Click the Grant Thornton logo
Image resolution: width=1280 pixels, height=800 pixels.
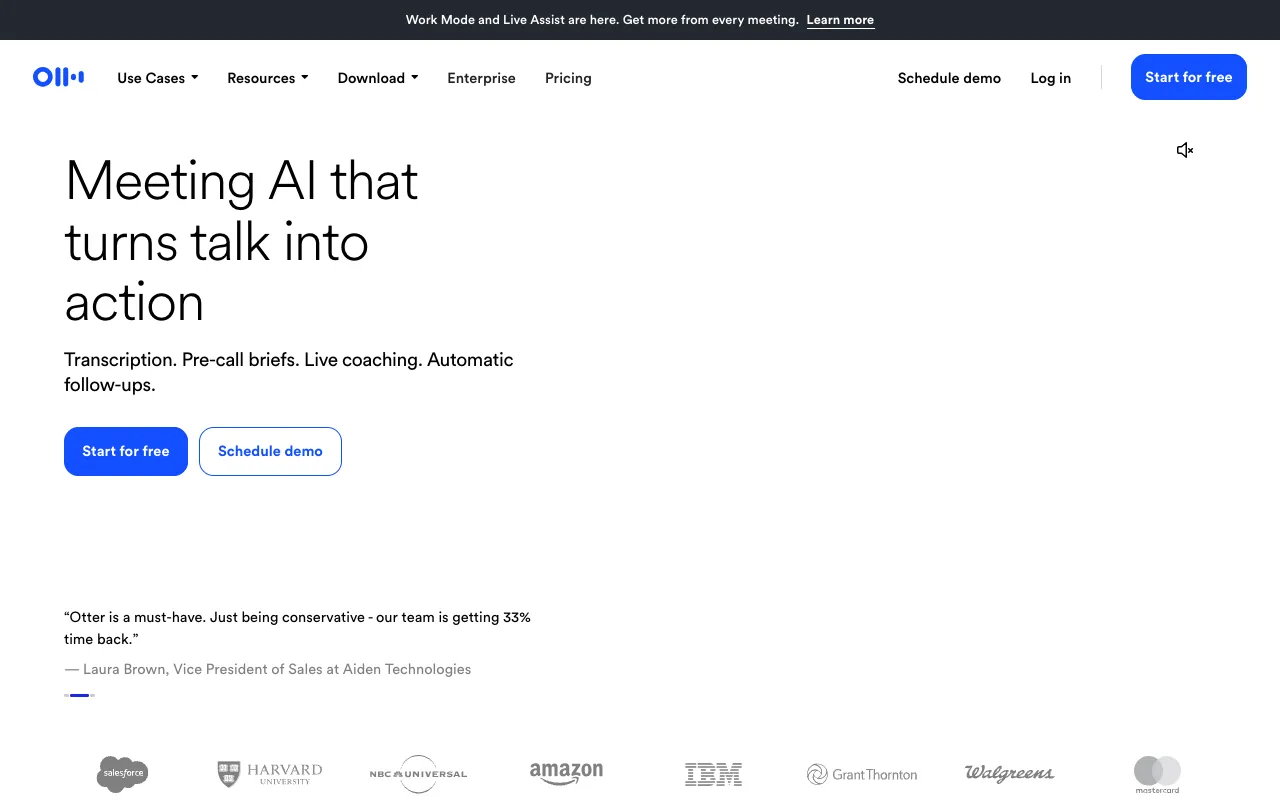pos(862,774)
